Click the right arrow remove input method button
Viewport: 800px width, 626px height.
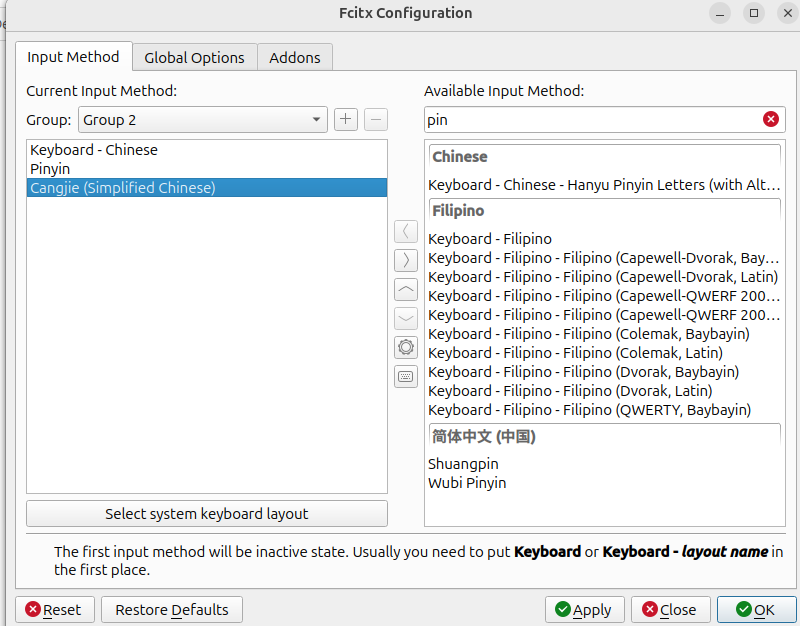coord(406,260)
